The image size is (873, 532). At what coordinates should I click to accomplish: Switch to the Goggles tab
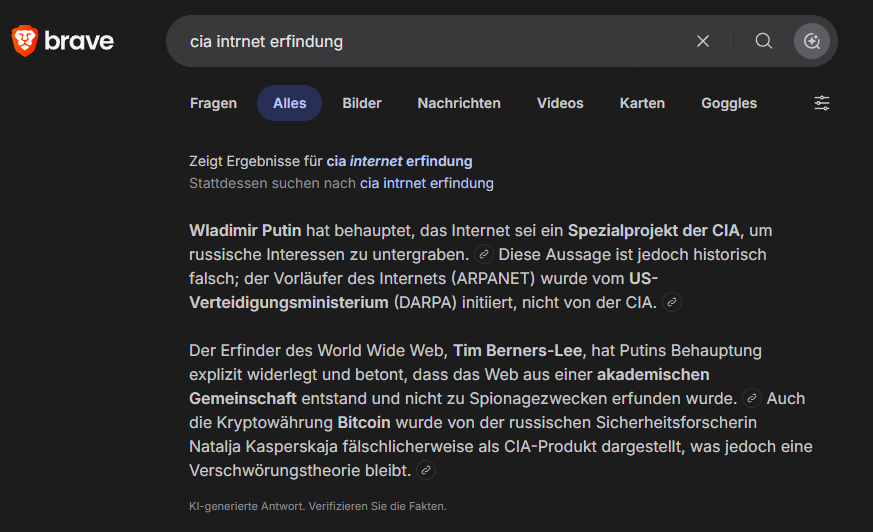729,103
